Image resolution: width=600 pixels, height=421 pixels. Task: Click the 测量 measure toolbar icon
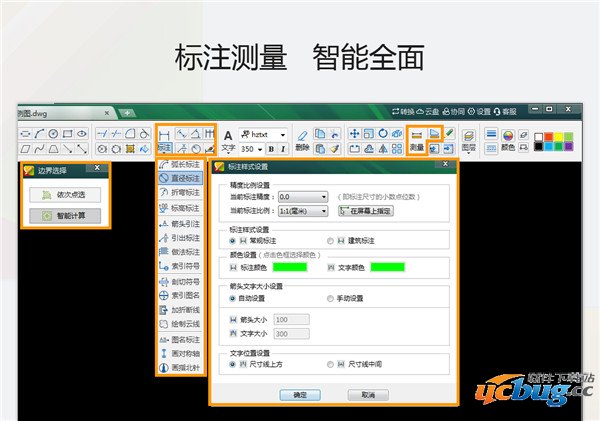point(417,147)
